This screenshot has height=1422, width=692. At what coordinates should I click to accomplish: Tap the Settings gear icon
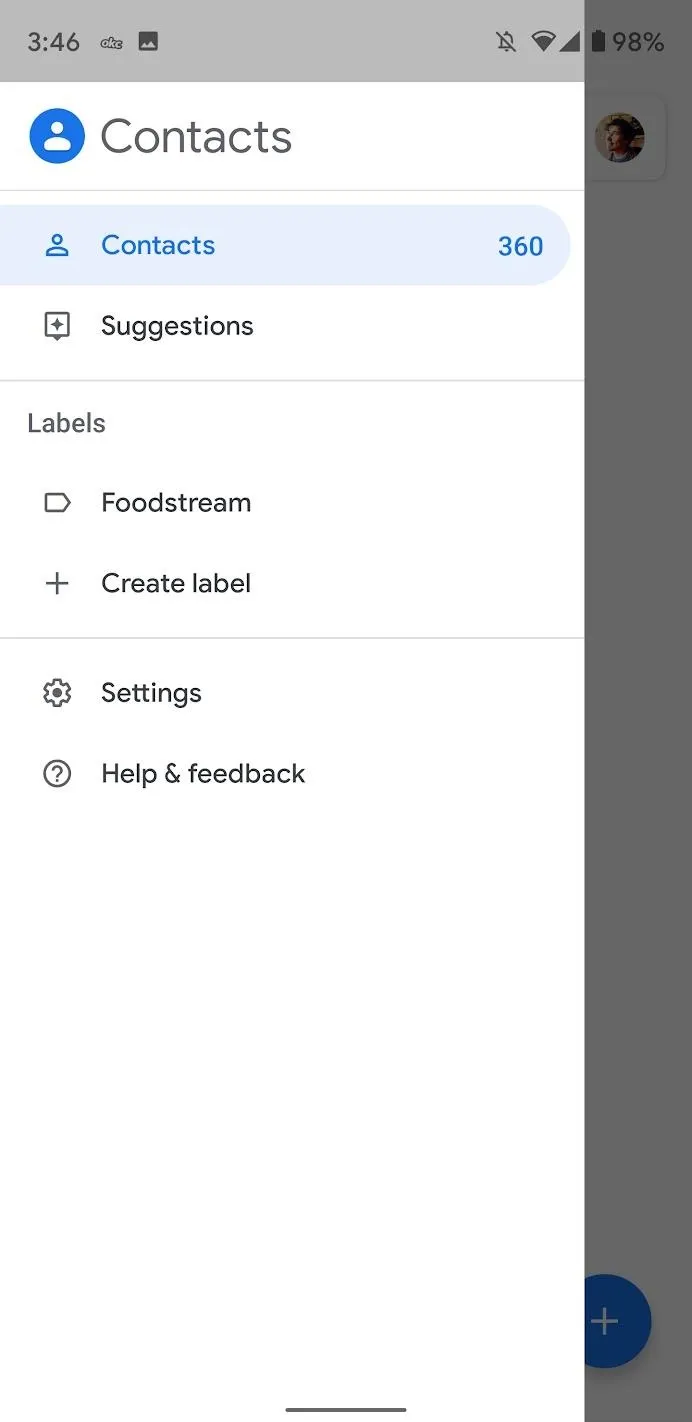57,693
